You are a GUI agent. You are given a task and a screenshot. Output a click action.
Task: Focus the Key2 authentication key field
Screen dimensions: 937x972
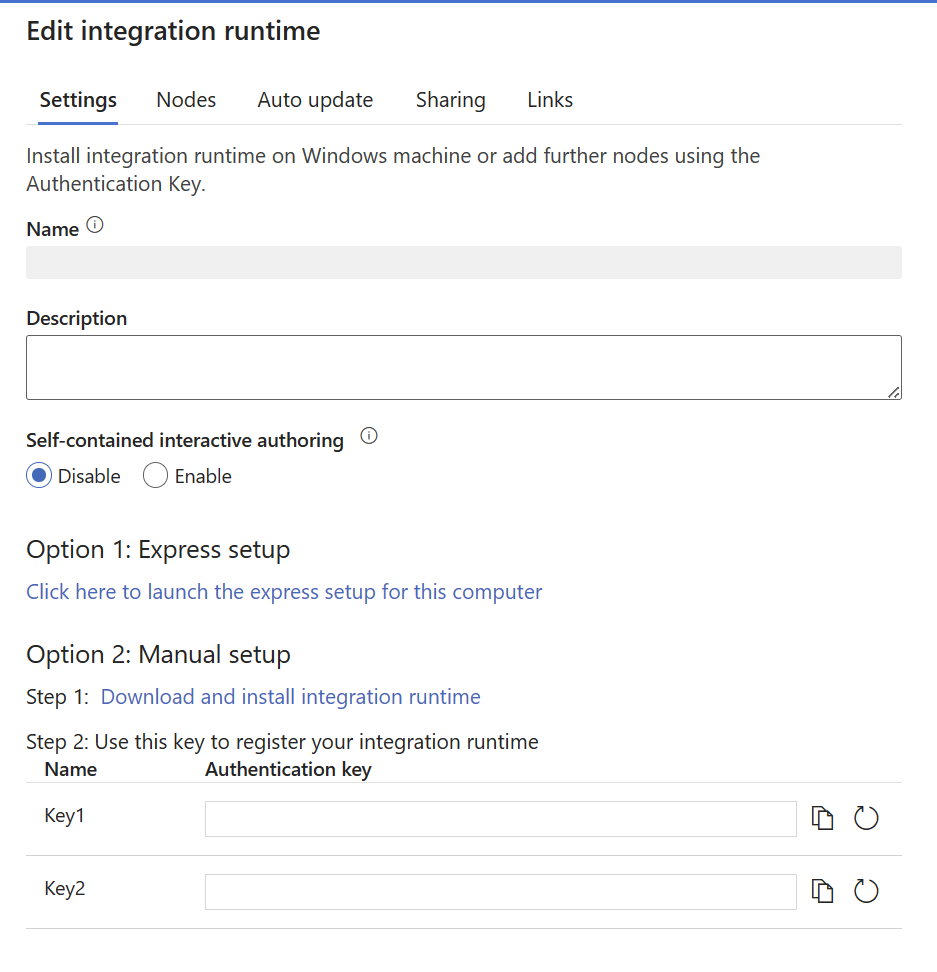coord(500,891)
